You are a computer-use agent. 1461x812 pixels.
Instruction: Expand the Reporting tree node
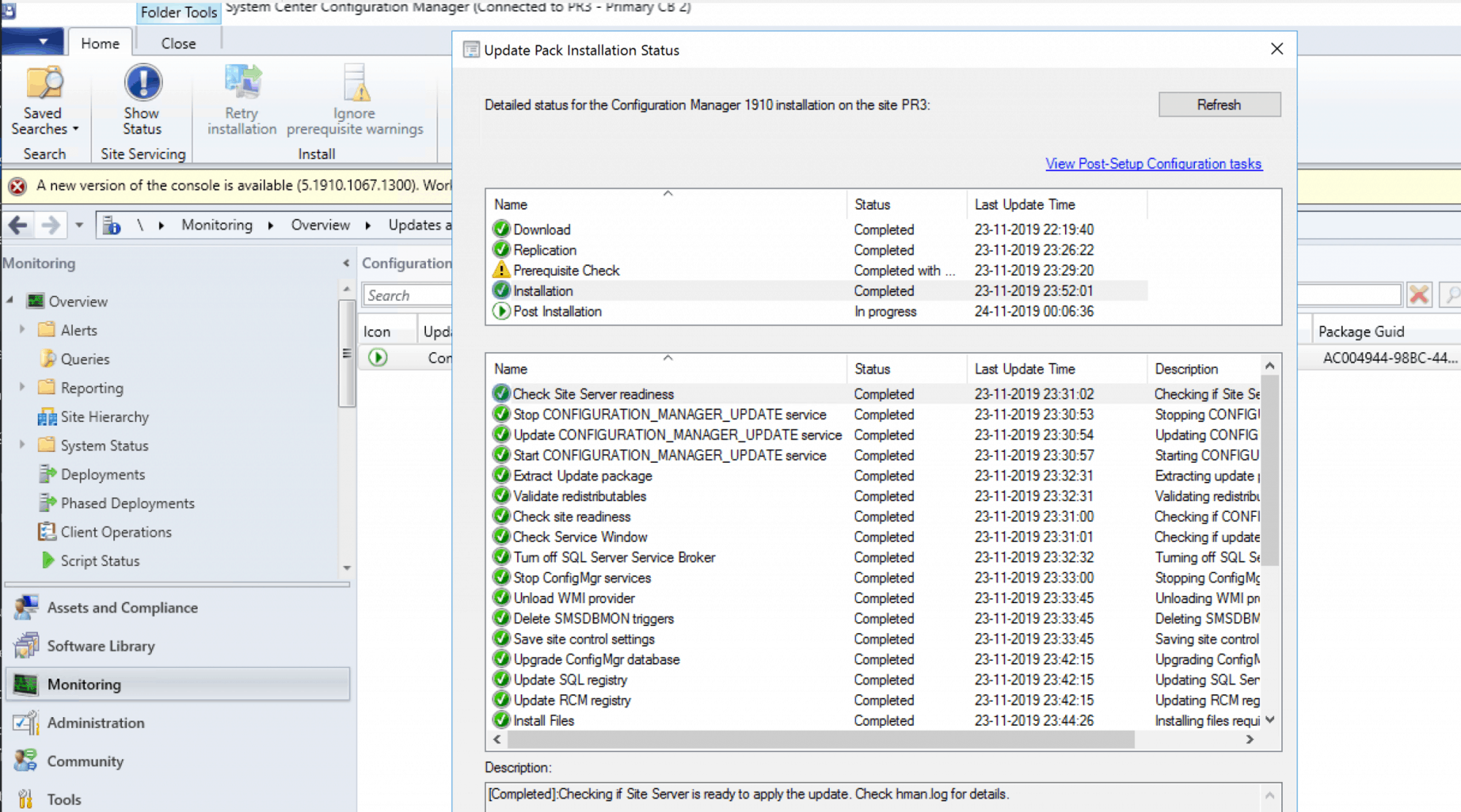(x=22, y=387)
